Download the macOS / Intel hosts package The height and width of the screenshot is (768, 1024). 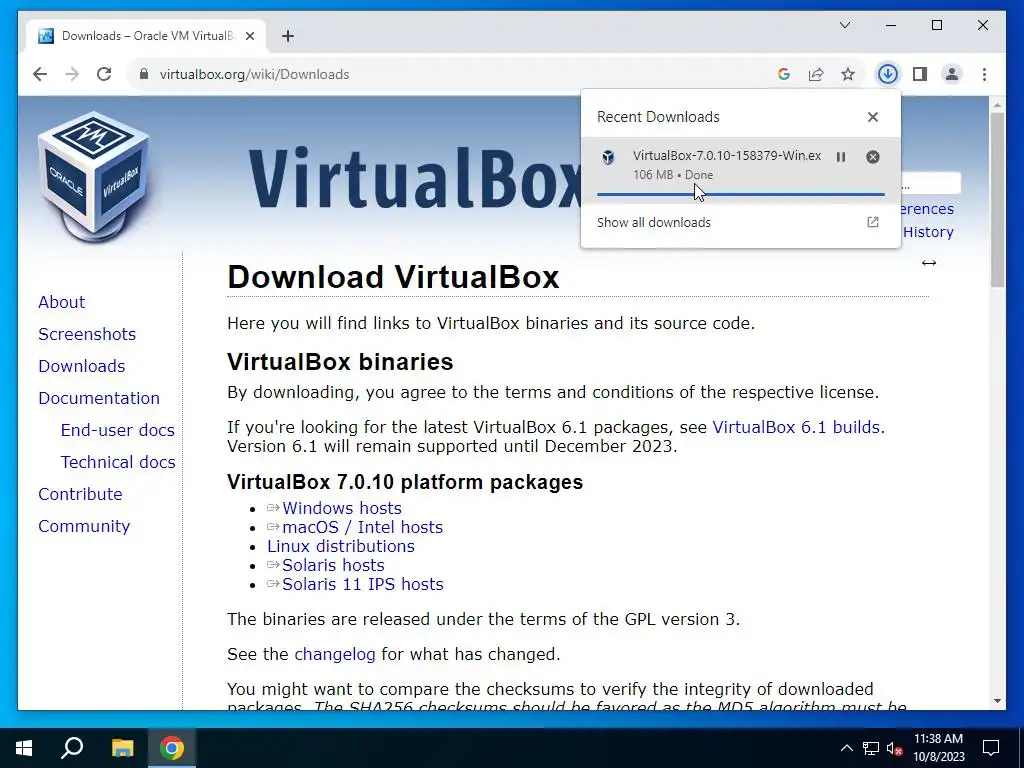click(x=362, y=527)
